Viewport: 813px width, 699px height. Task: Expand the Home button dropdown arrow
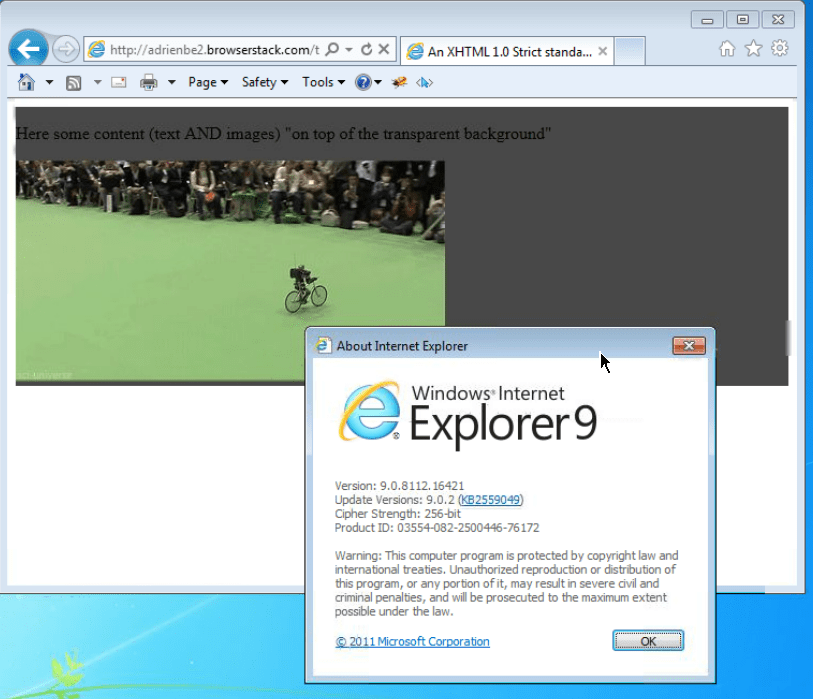tap(49, 82)
